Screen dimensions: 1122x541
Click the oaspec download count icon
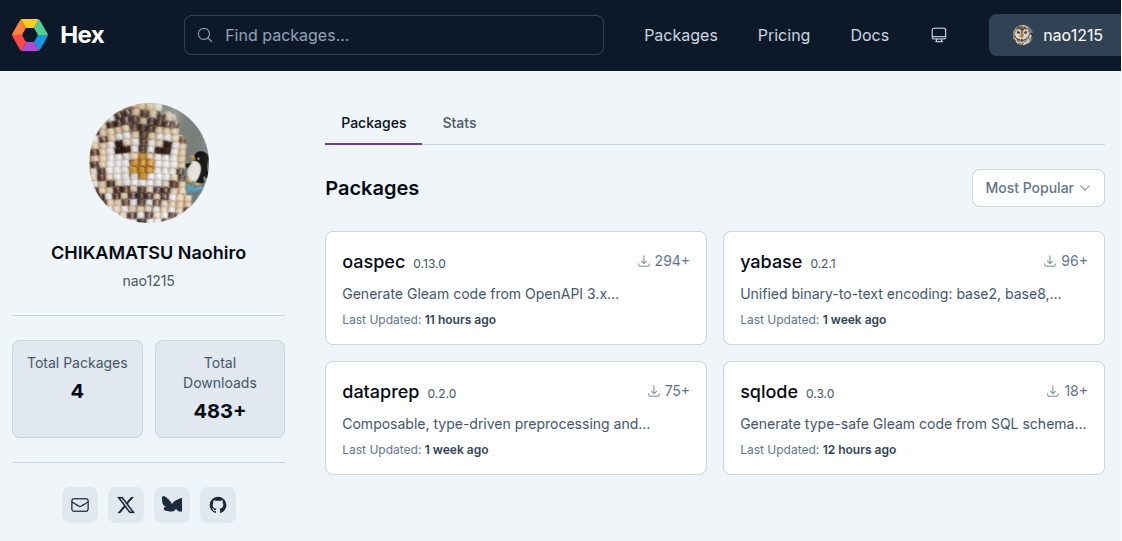(644, 261)
